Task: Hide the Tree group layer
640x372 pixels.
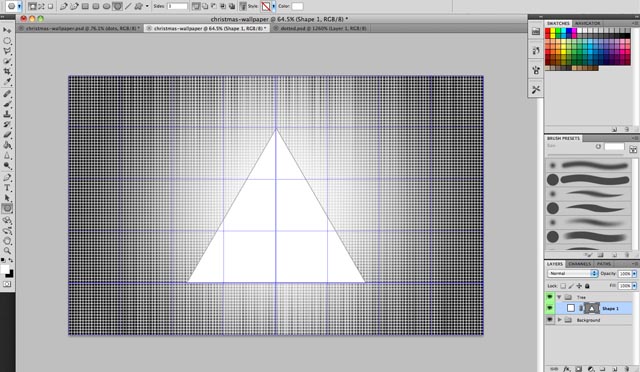Action: [550, 297]
